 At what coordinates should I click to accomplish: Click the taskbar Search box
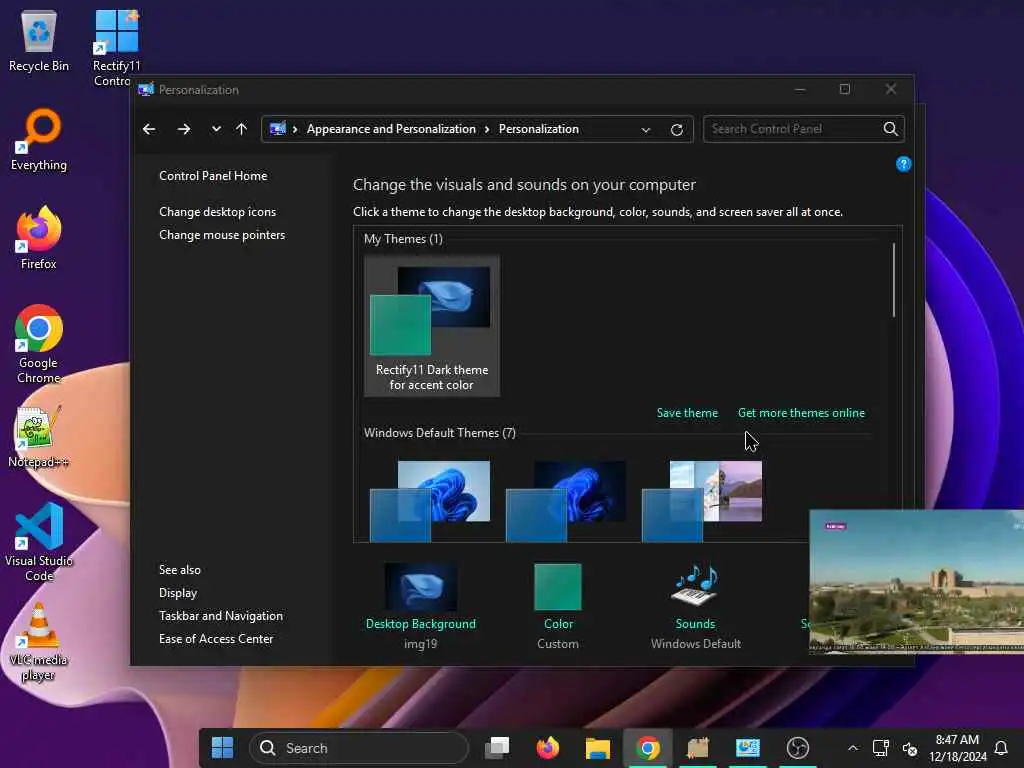point(359,748)
